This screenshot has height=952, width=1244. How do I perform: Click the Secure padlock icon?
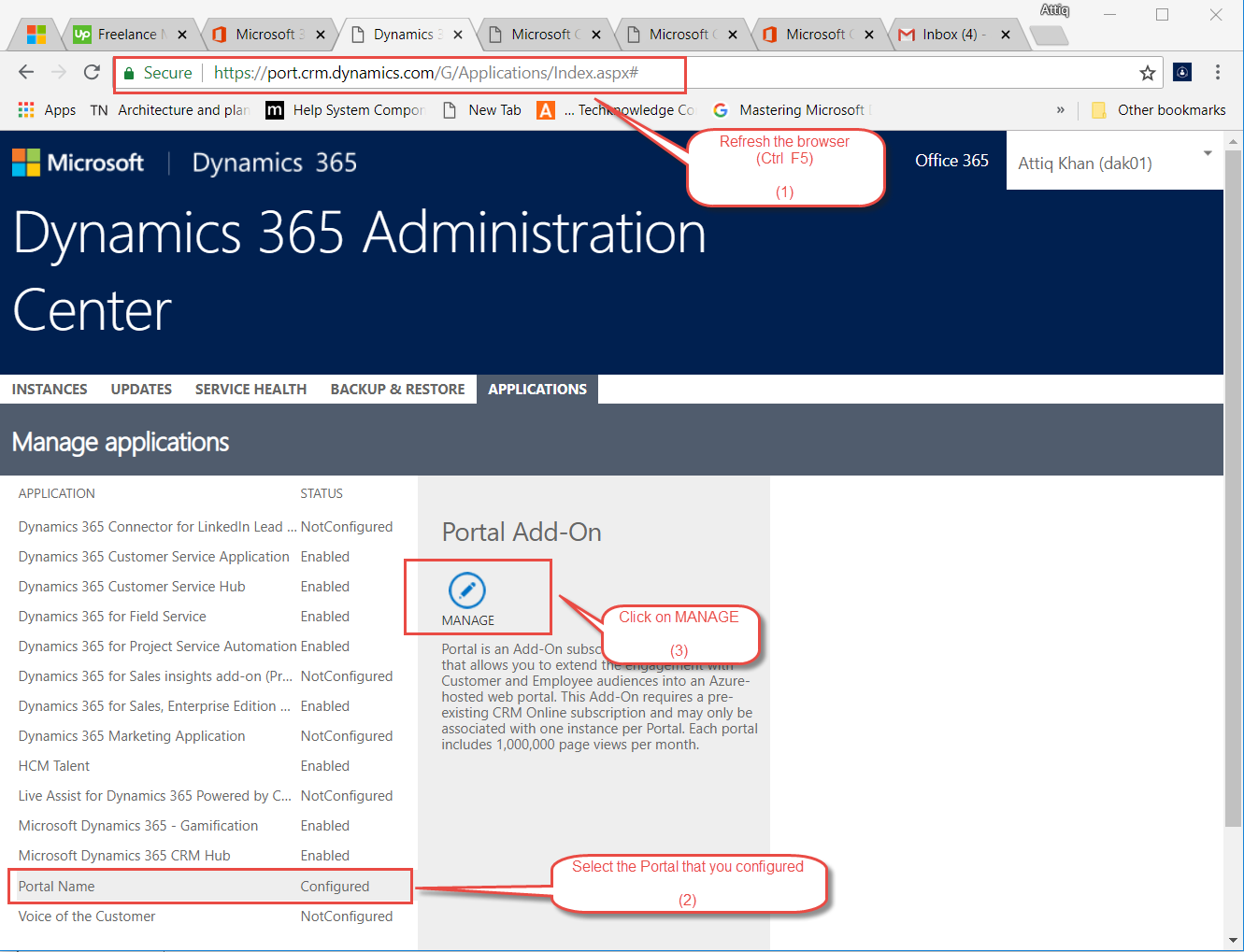(x=129, y=73)
